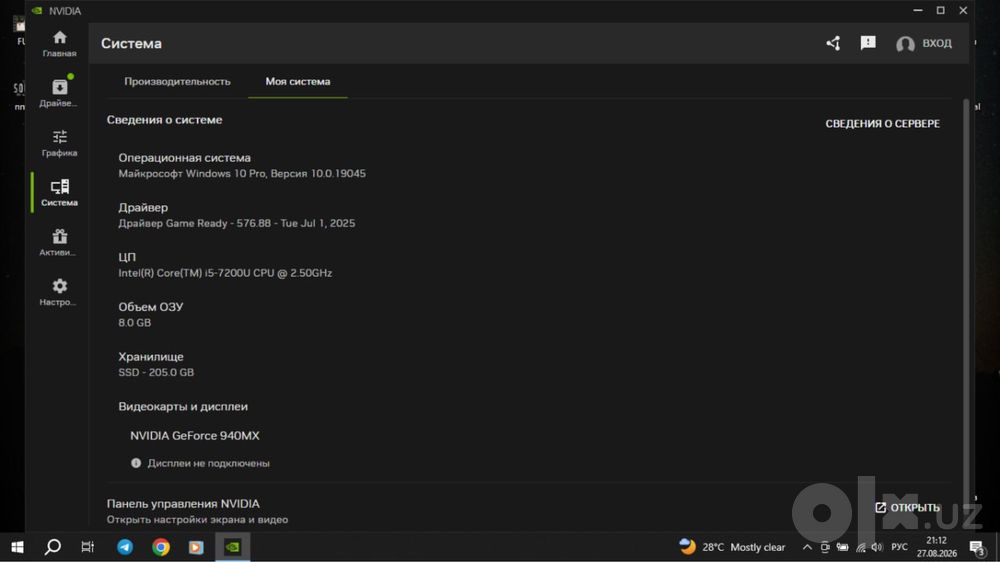Screen dimensions: 1000x562
Task: Click the SSD - 205.0 GB storage value
Action: pos(156,373)
